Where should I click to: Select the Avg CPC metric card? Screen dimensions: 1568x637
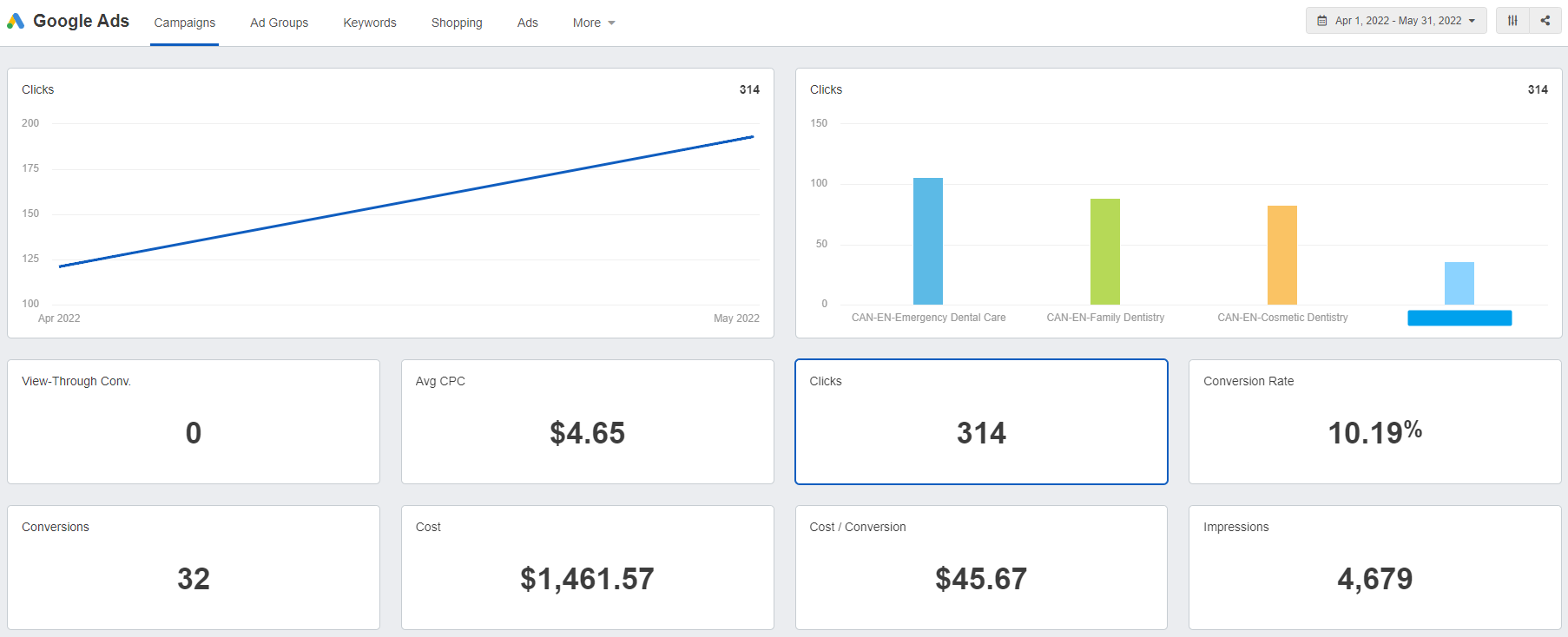tap(587, 422)
